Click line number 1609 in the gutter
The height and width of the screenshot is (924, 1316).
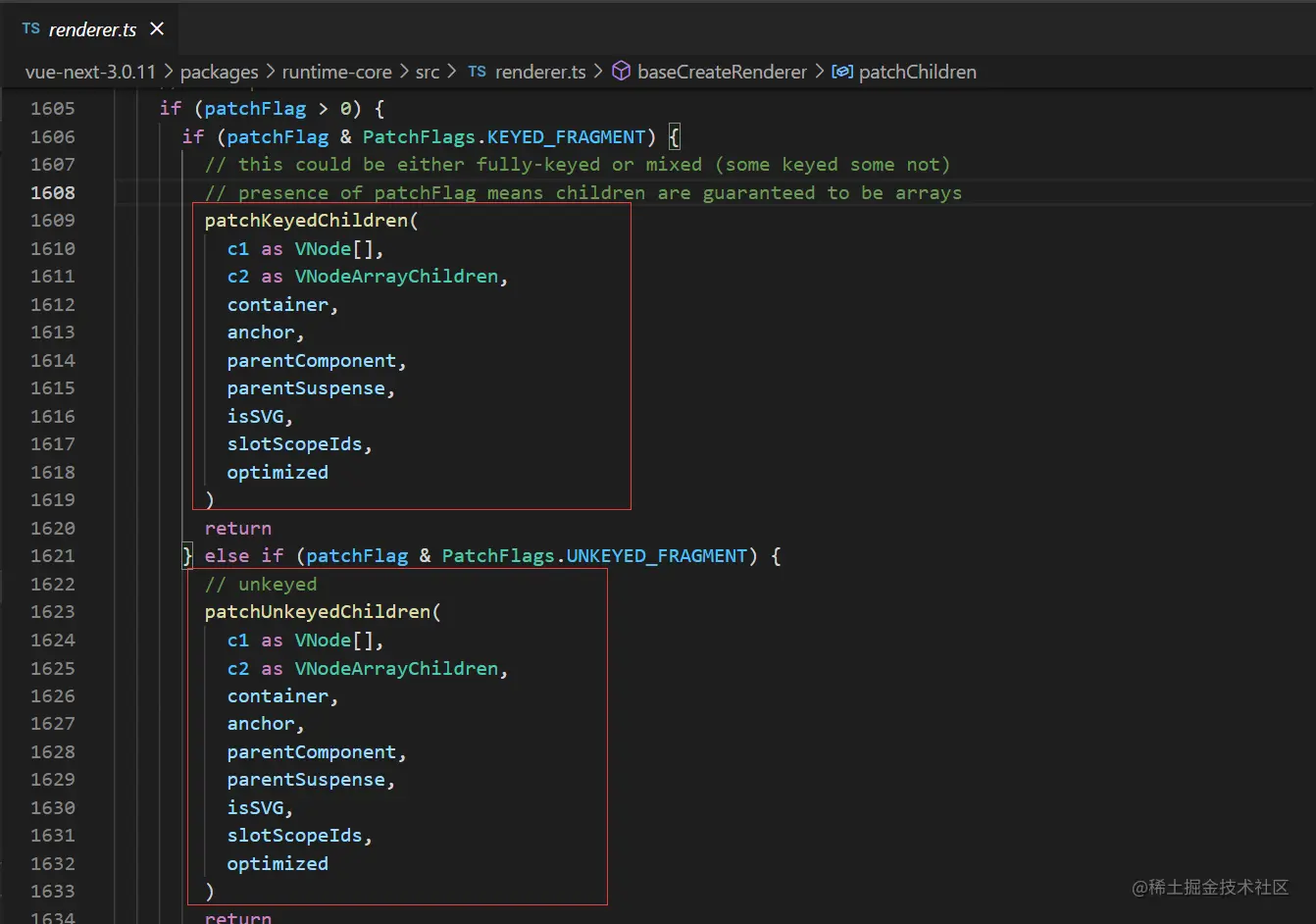(53, 221)
